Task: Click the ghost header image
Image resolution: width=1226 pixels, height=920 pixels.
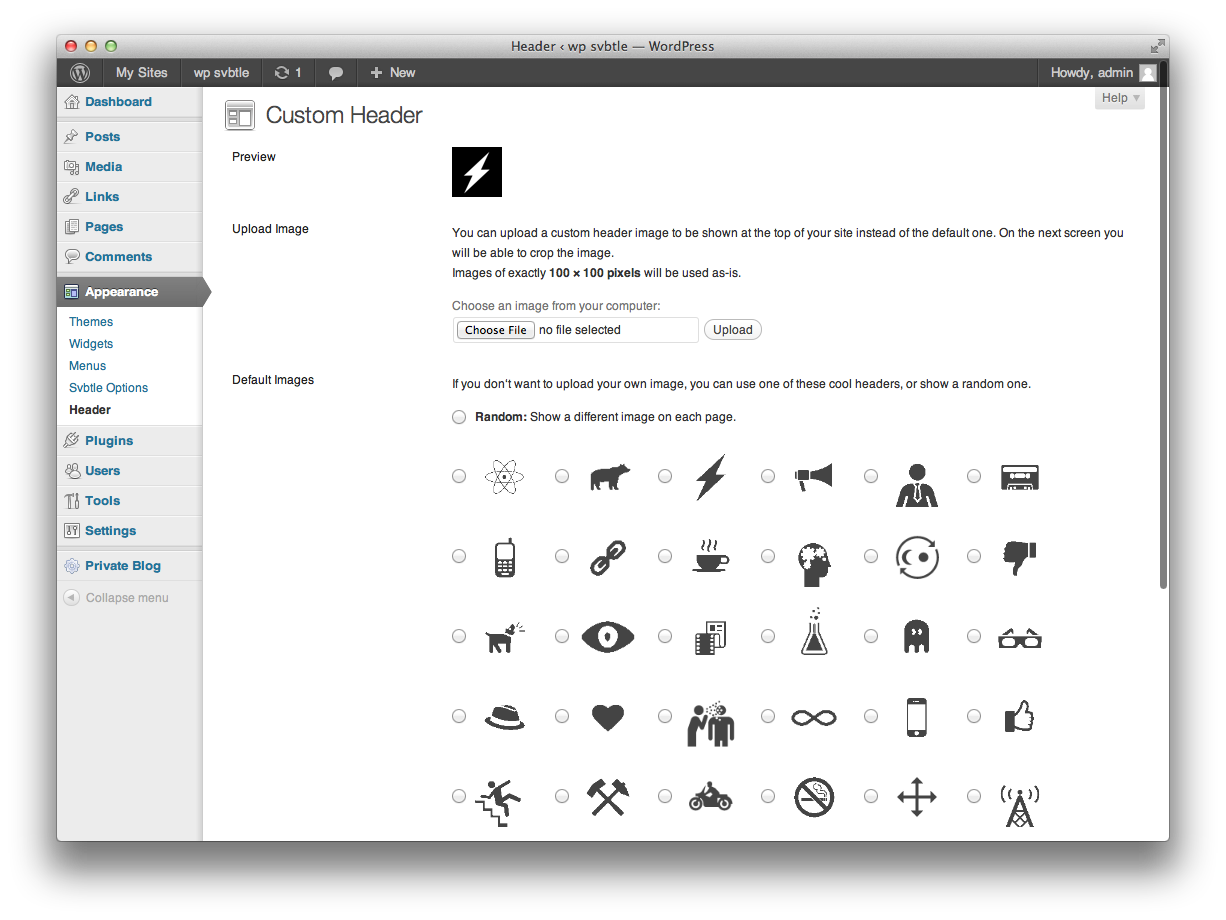Action: pos(917,637)
